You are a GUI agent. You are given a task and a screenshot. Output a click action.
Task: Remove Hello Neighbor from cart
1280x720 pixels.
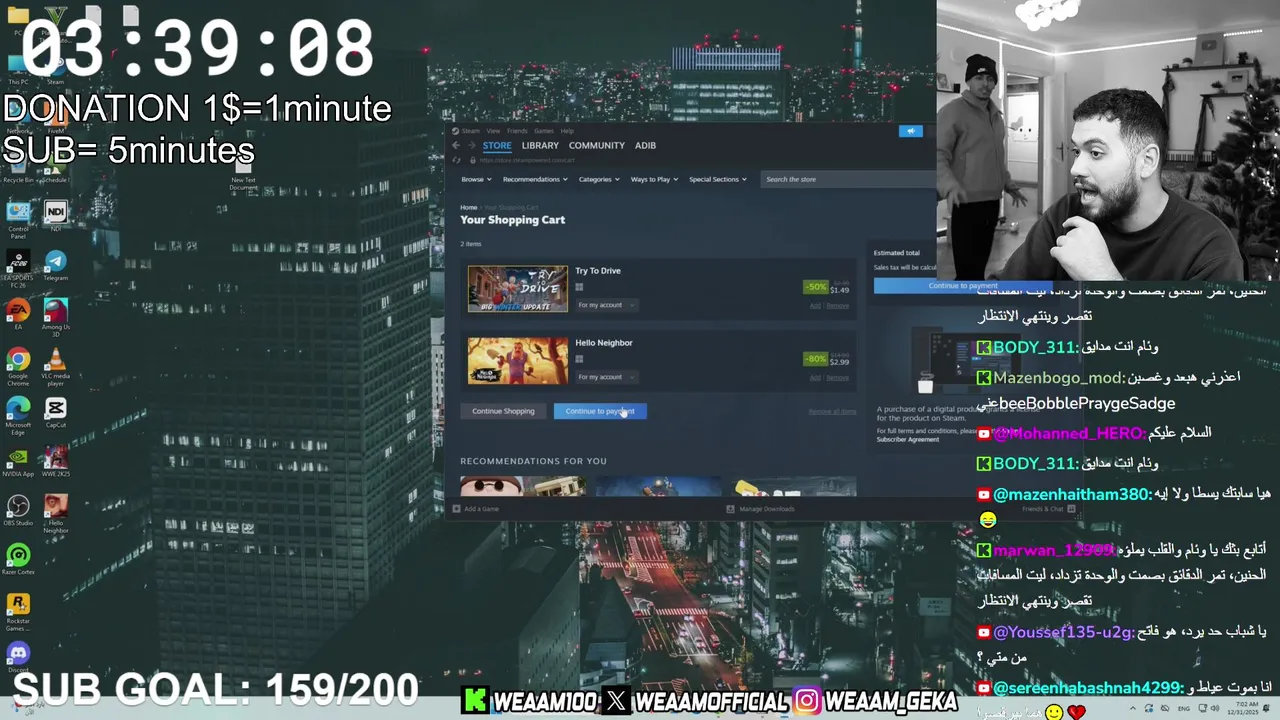(x=838, y=377)
